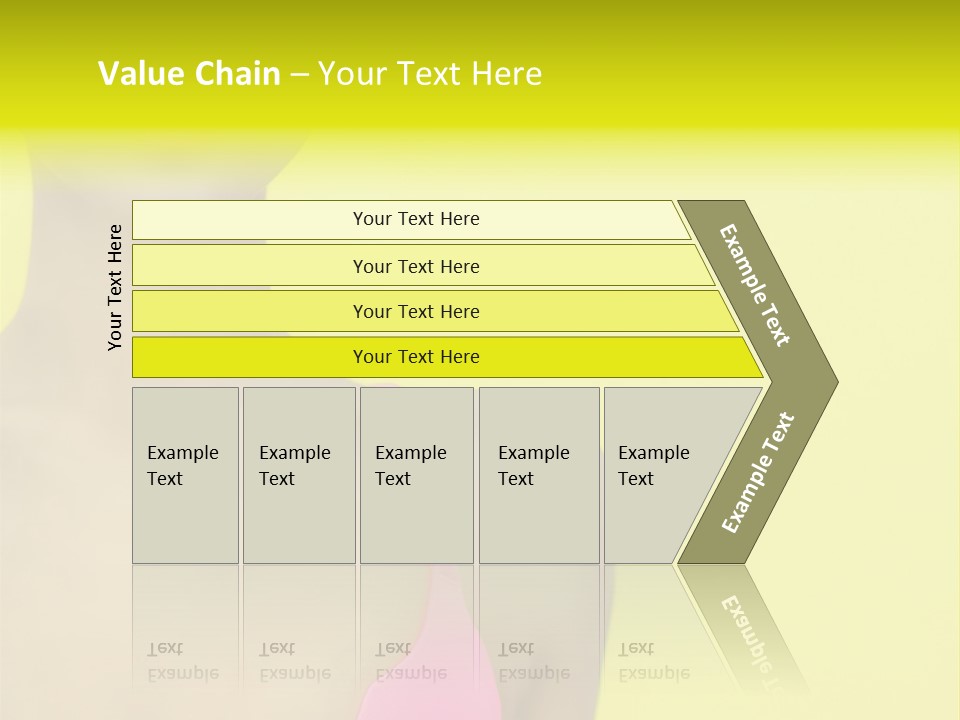Click 'Your Text Here' in the slide title

(430, 73)
